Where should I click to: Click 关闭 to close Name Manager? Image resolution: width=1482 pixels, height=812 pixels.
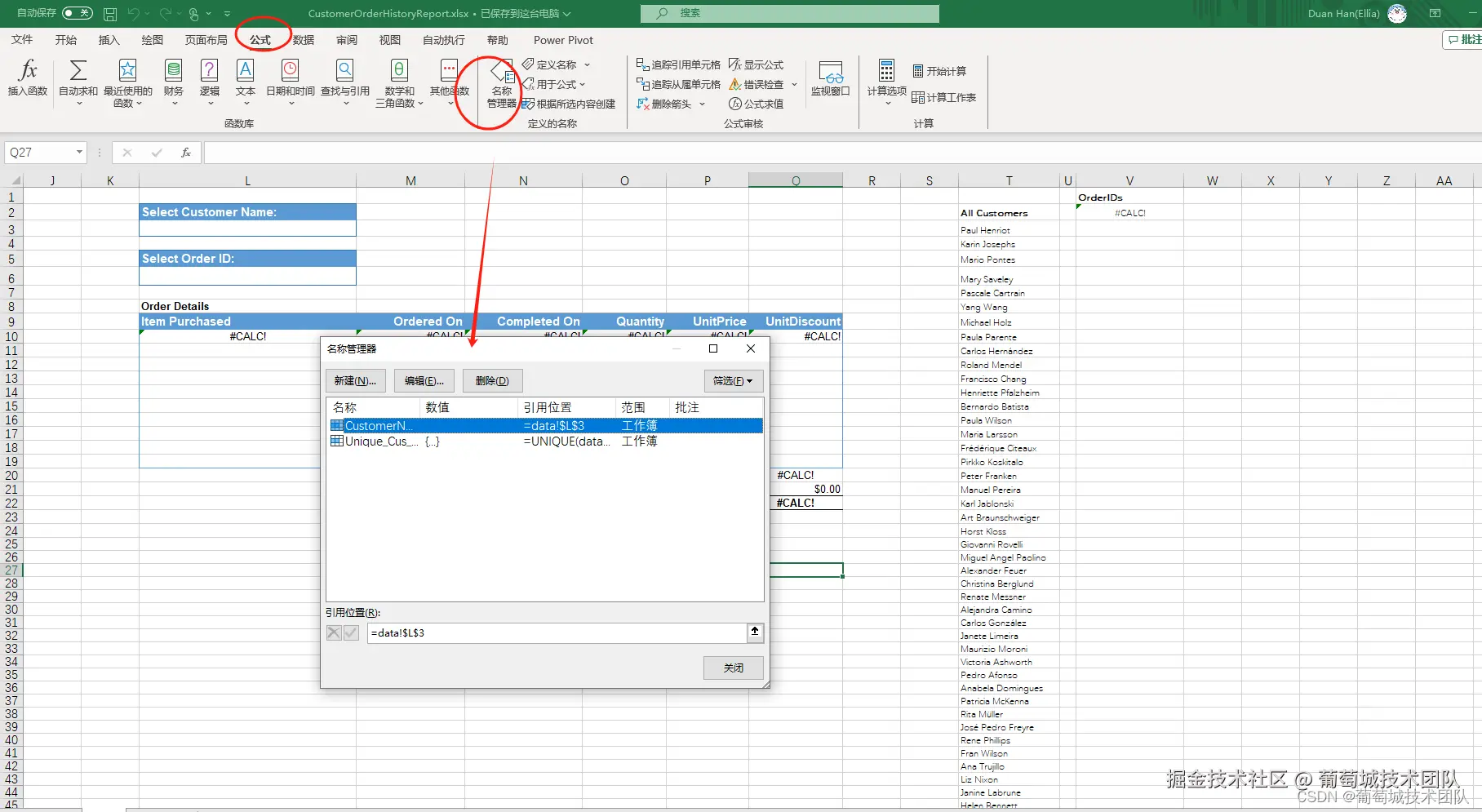pos(734,668)
